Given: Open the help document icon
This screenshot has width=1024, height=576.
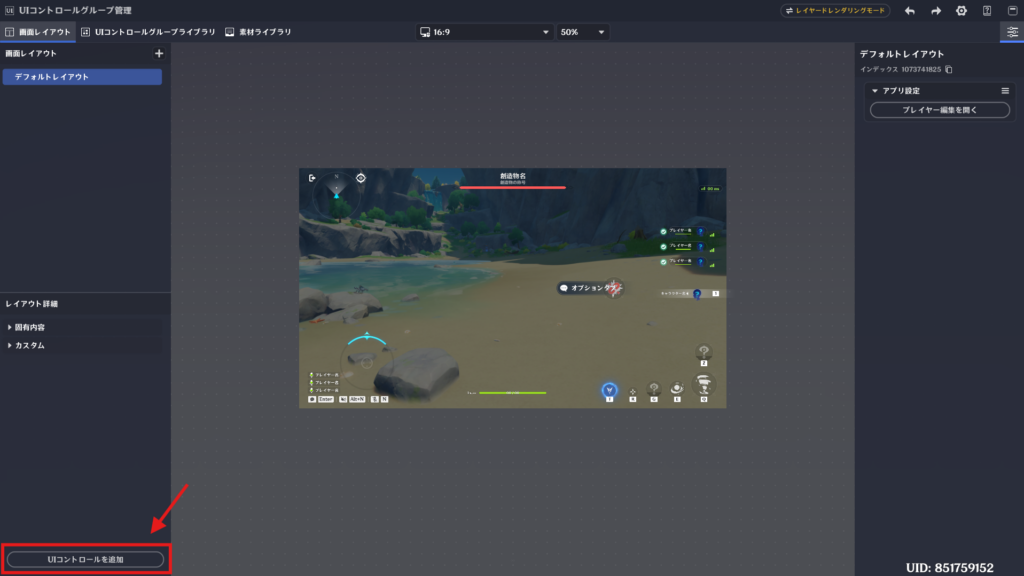Looking at the screenshot, I should coord(987,11).
